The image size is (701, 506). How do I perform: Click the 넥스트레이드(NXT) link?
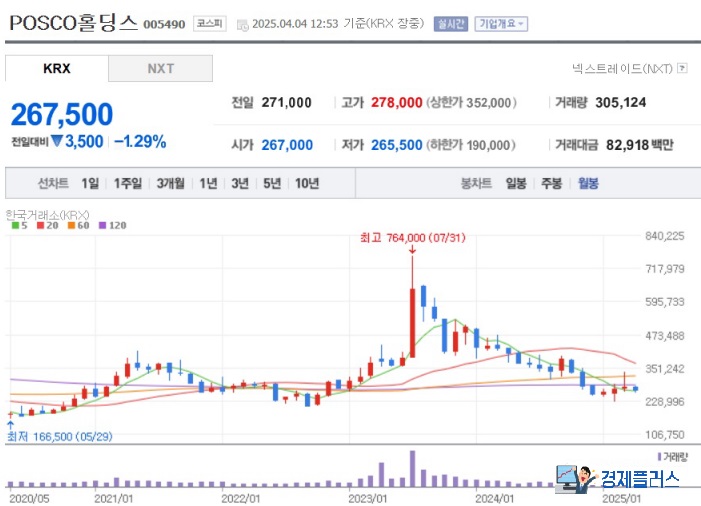[x=622, y=68]
